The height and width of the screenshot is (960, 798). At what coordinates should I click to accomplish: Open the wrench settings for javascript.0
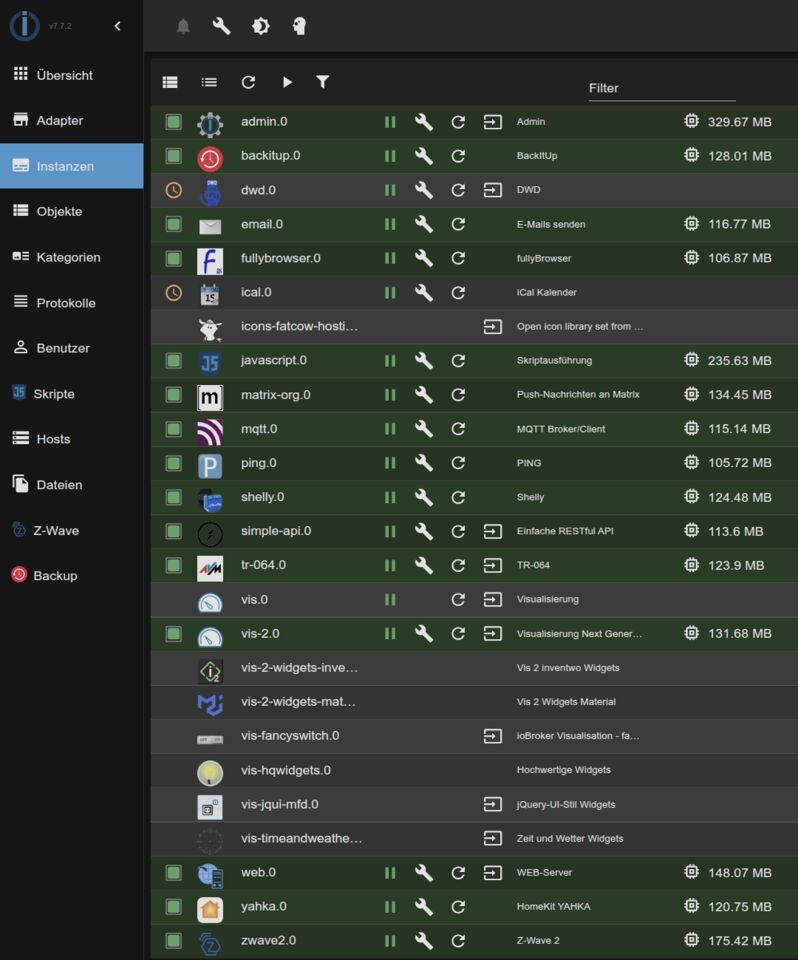424,361
